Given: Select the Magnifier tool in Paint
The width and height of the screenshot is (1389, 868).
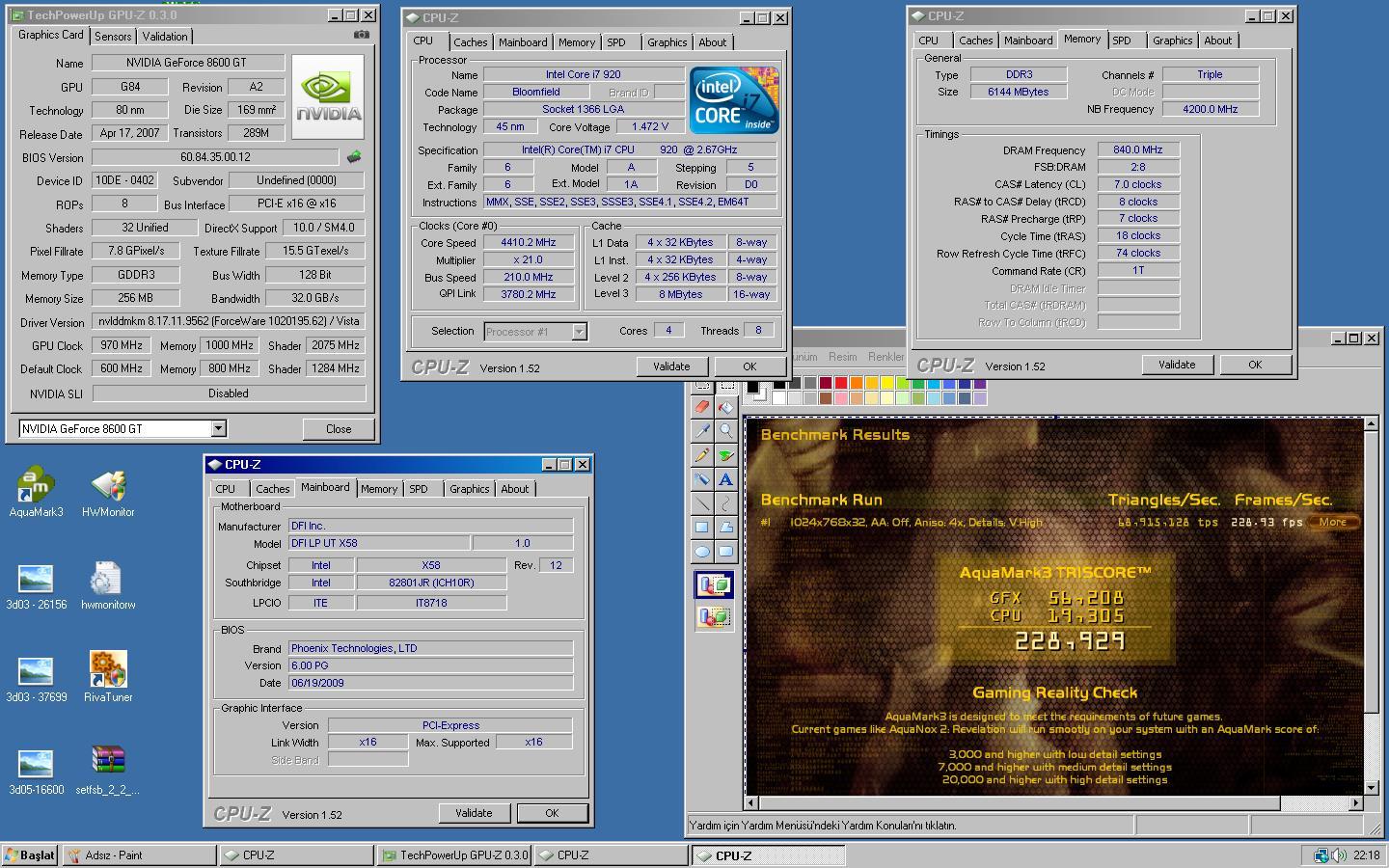Looking at the screenshot, I should [725, 431].
